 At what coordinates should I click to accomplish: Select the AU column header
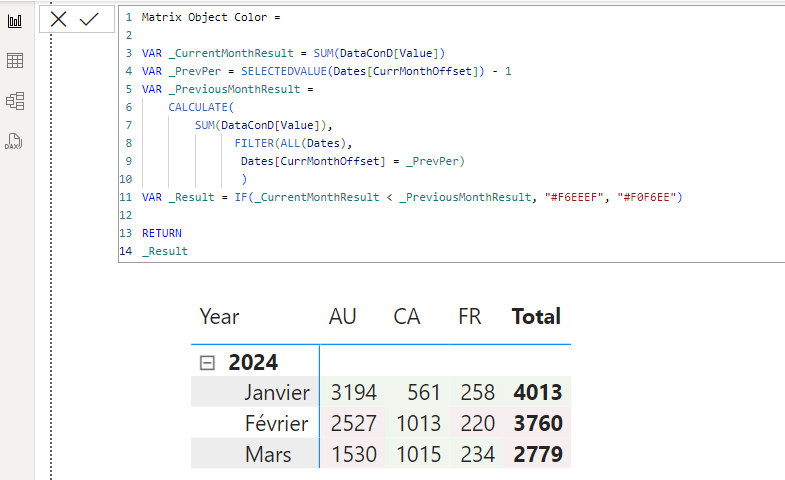pos(342,316)
